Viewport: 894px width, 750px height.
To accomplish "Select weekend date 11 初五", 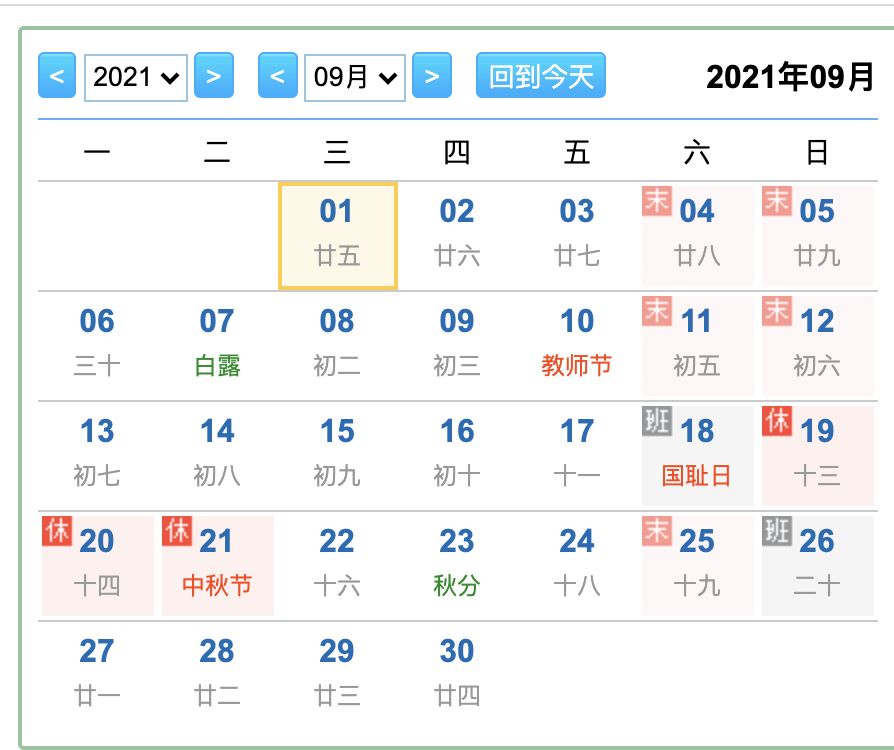I will (x=697, y=346).
